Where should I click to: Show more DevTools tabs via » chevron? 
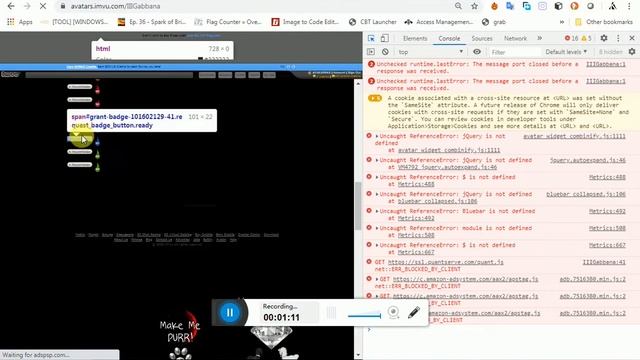(x=540, y=38)
